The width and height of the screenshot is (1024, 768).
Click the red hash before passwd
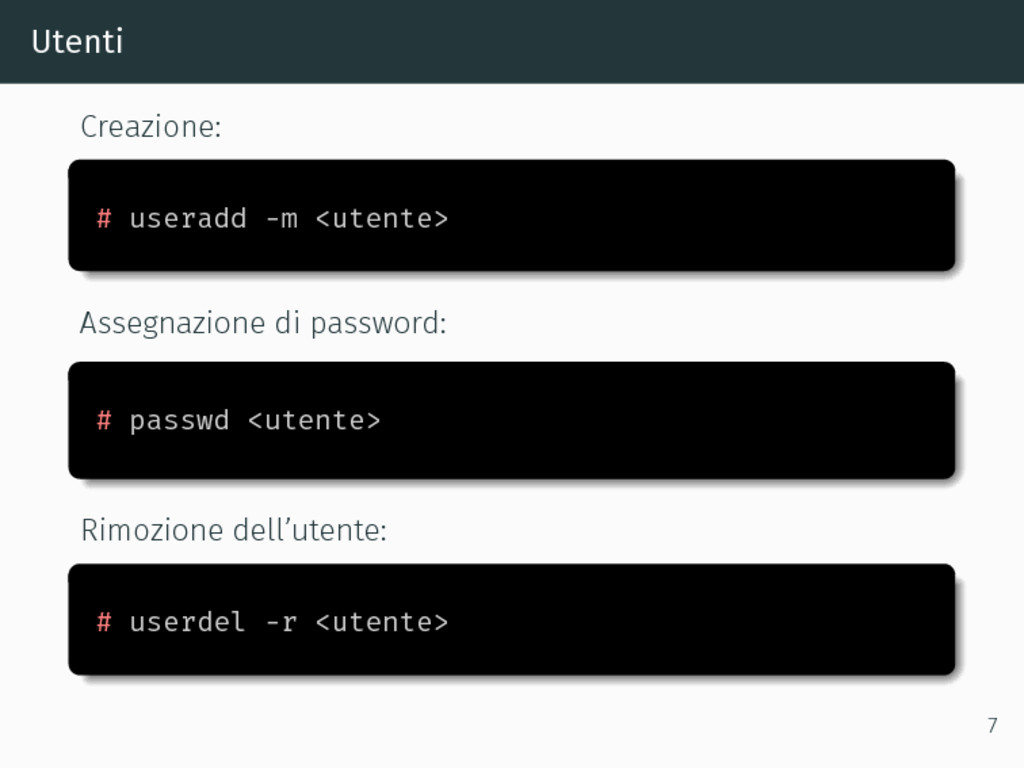pos(104,420)
